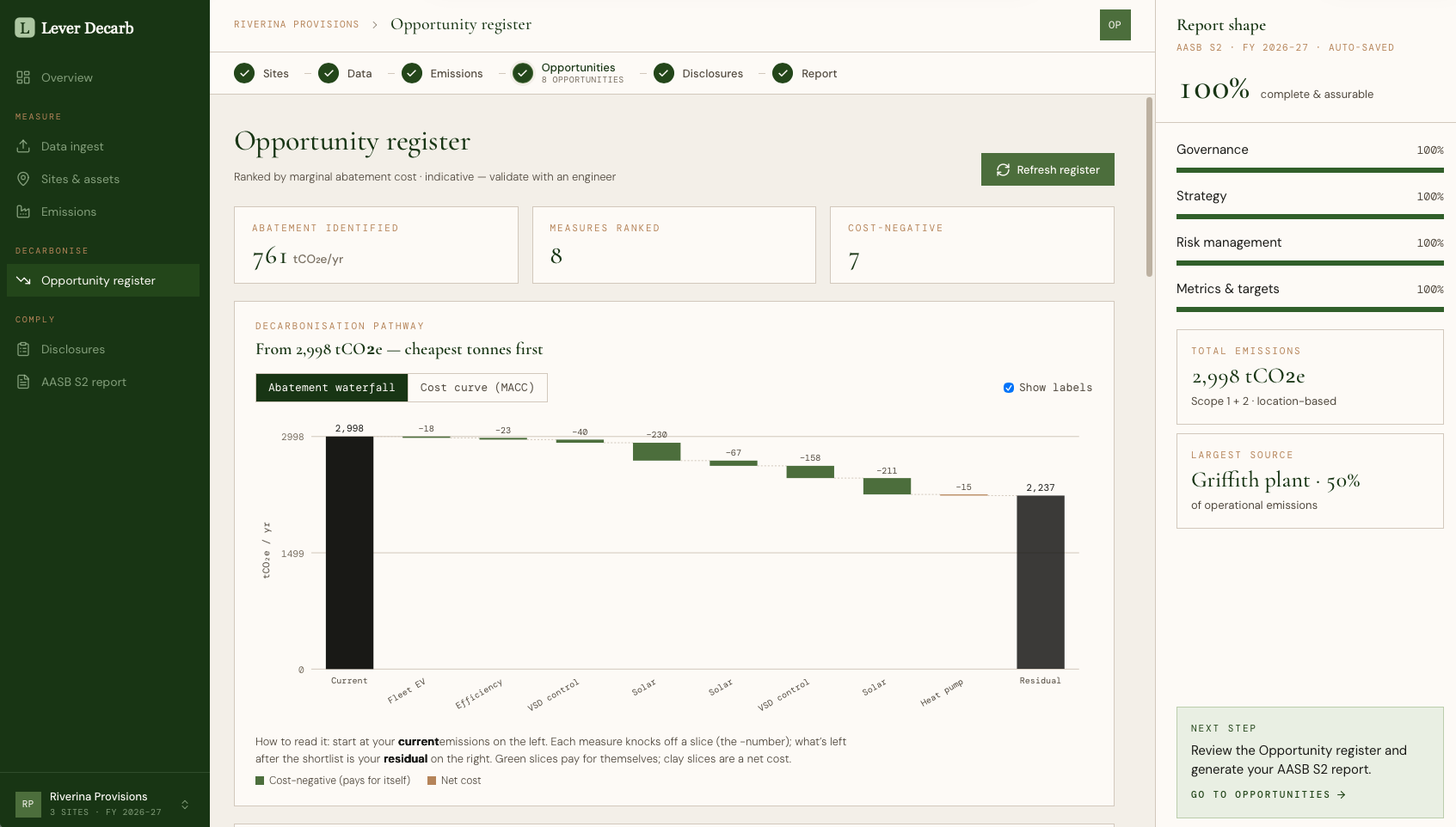The image size is (1456, 827).
Task: Go to the Sites step
Action: pos(261,73)
